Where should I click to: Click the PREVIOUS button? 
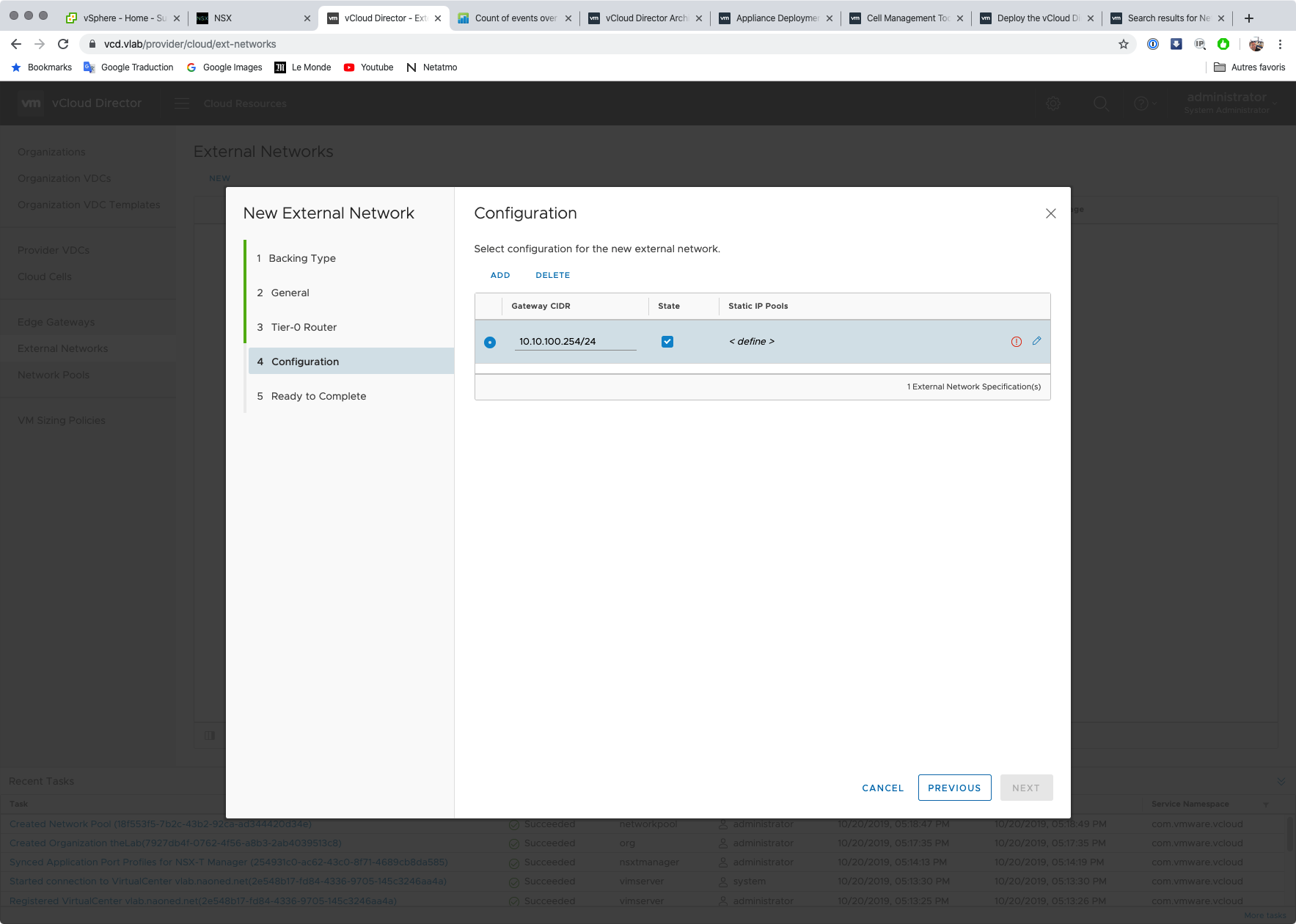953,788
